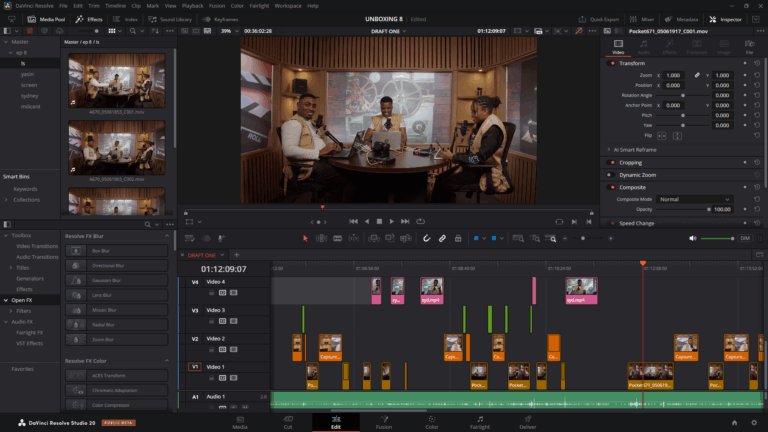Open the Media Pool panel button
The width and height of the screenshot is (768, 432).
click(47, 19)
